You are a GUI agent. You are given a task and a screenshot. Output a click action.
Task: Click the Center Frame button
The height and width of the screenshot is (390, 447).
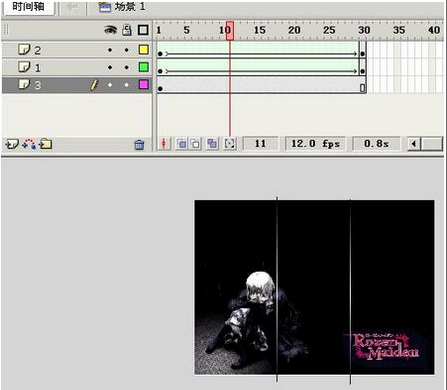[x=164, y=144]
